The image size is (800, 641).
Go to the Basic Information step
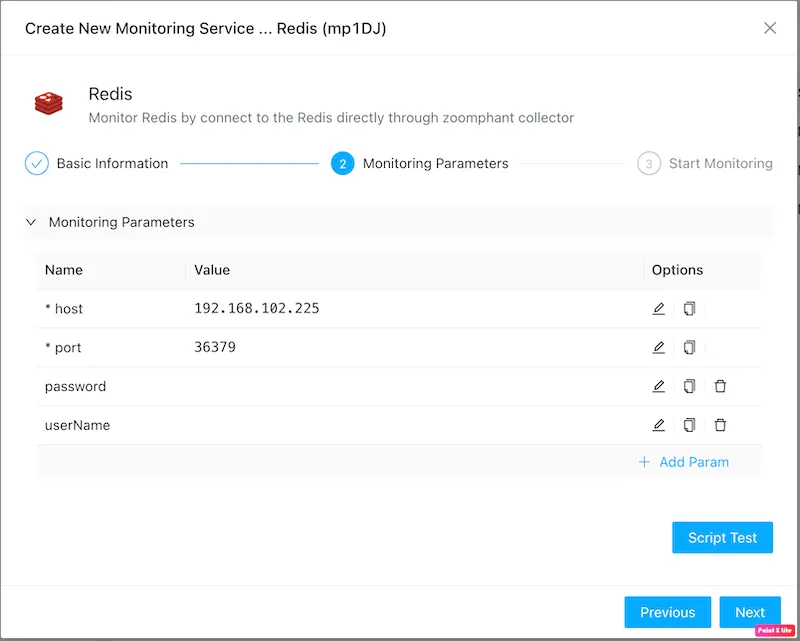(x=96, y=163)
